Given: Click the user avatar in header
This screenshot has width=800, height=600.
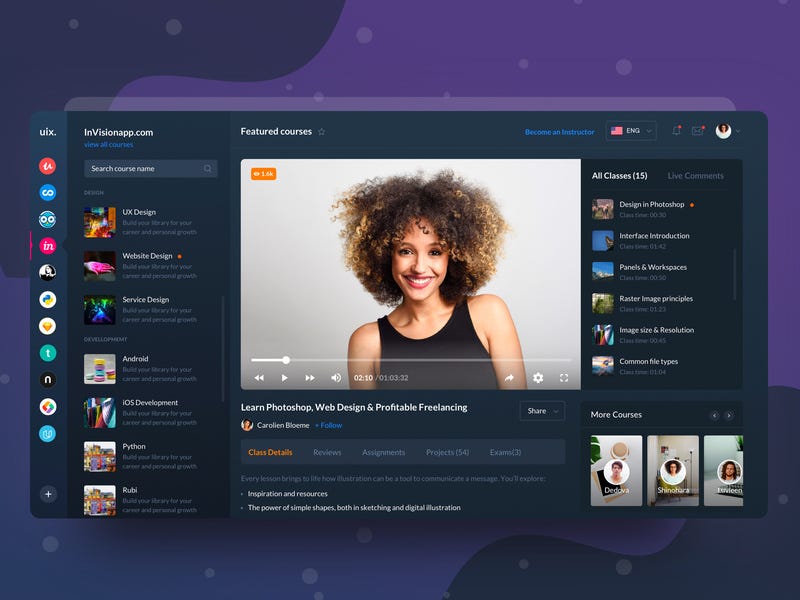Looking at the screenshot, I should tap(723, 131).
